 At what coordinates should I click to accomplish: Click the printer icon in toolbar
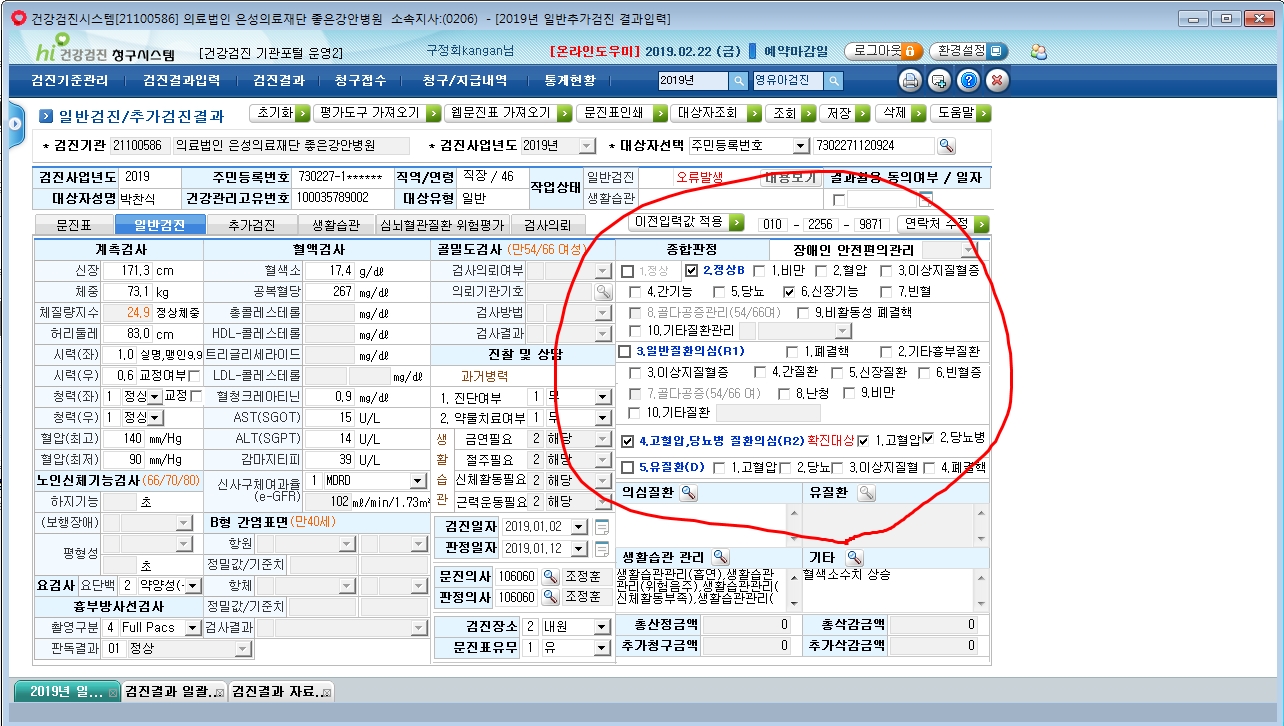point(910,81)
